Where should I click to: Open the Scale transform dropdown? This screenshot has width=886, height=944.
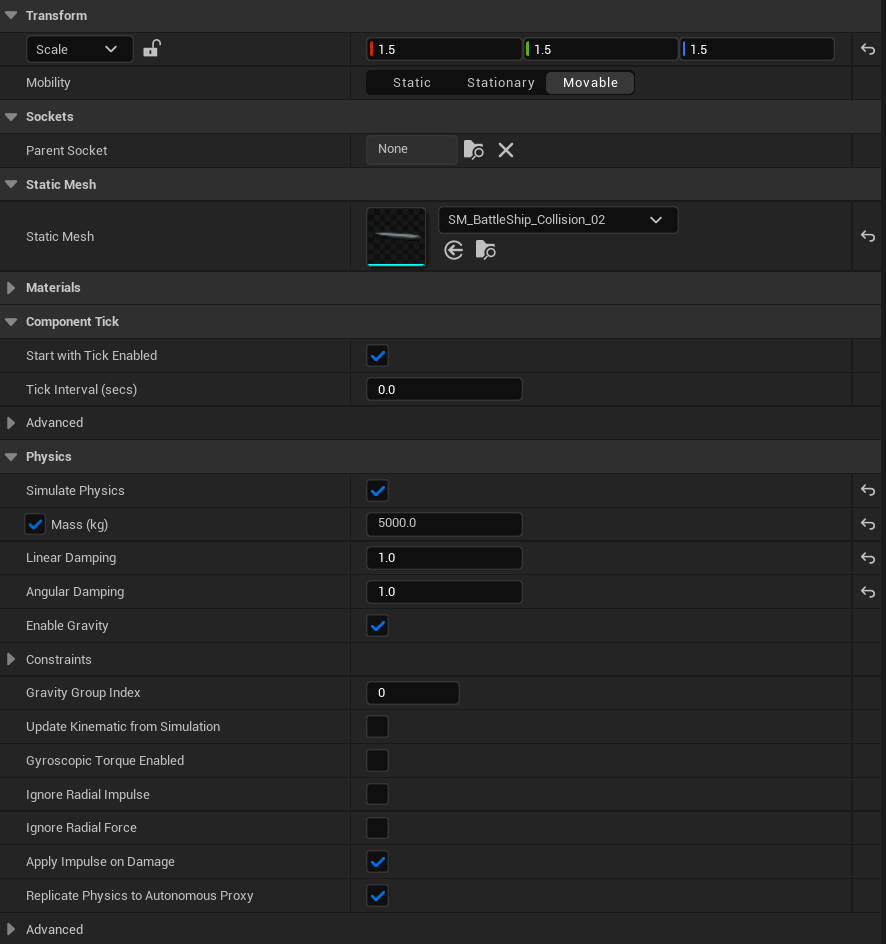tap(79, 48)
